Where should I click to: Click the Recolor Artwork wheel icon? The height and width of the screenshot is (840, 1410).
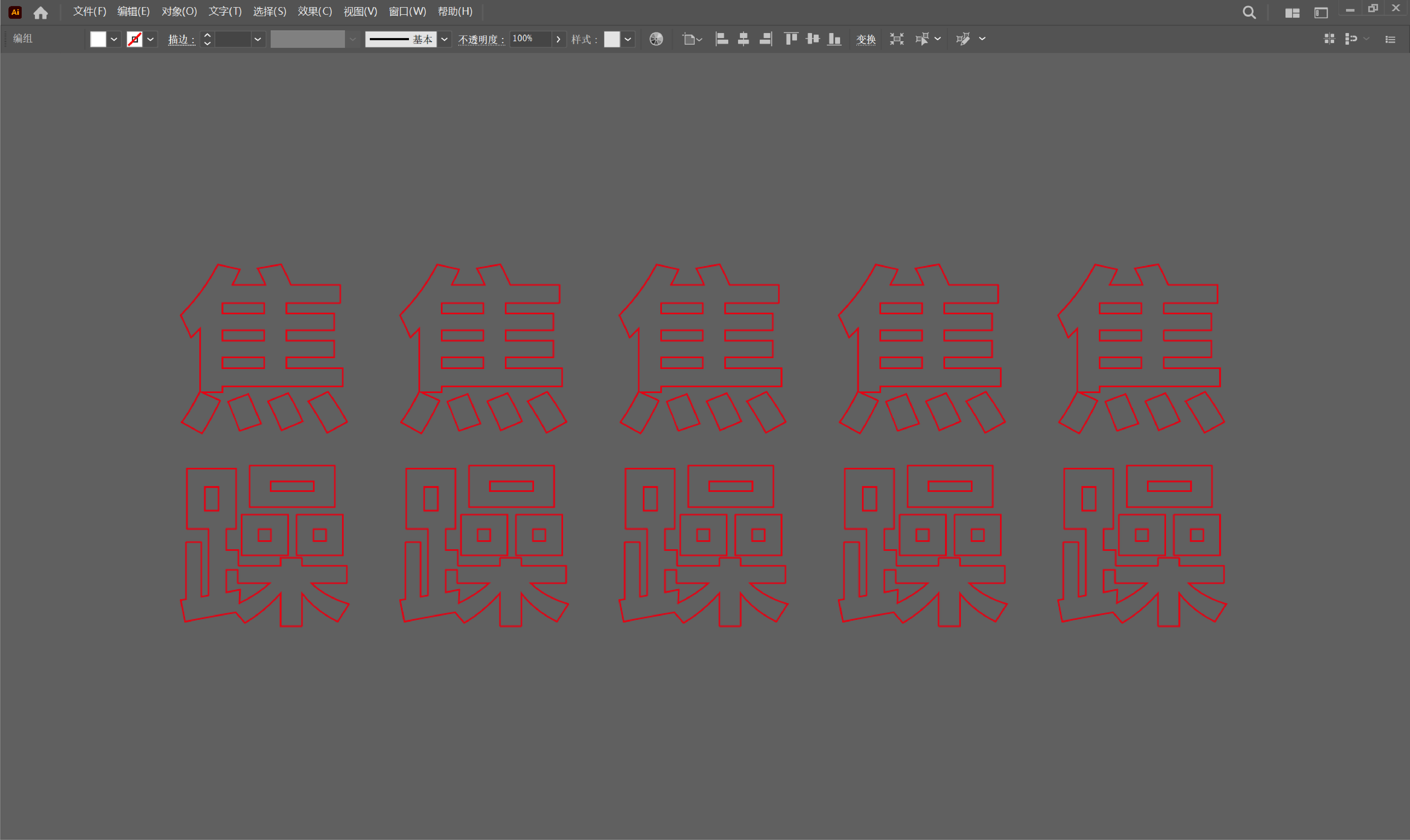656,39
